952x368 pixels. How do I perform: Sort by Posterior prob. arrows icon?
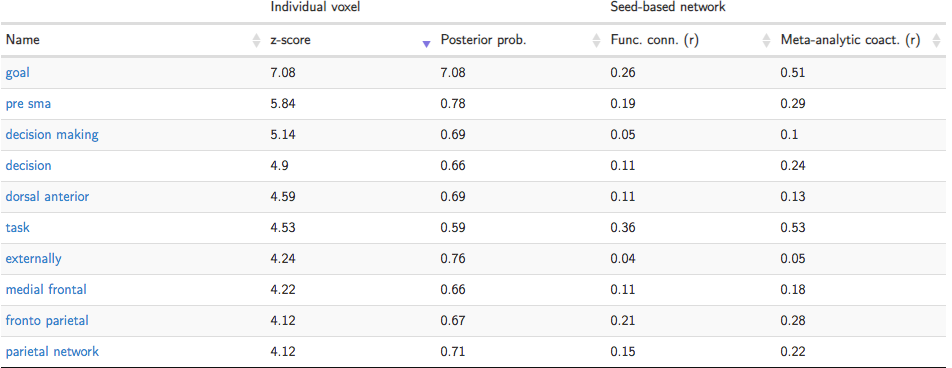coord(596,41)
